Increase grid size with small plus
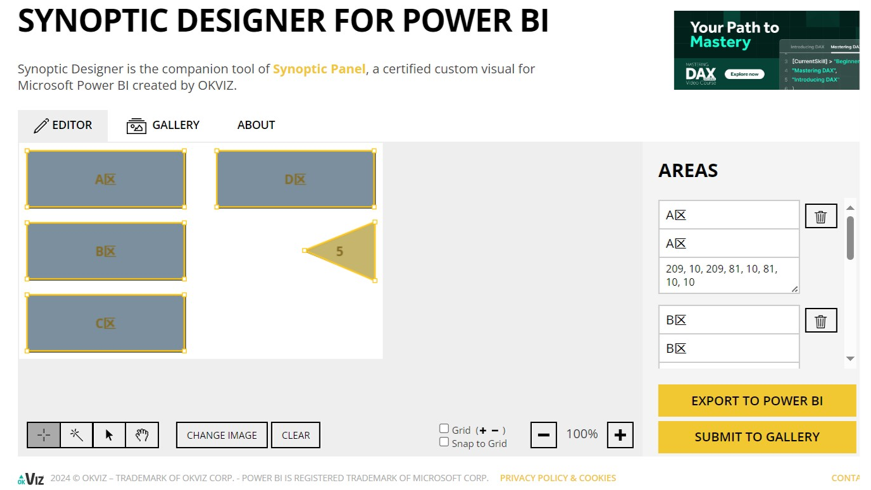 [483, 431]
